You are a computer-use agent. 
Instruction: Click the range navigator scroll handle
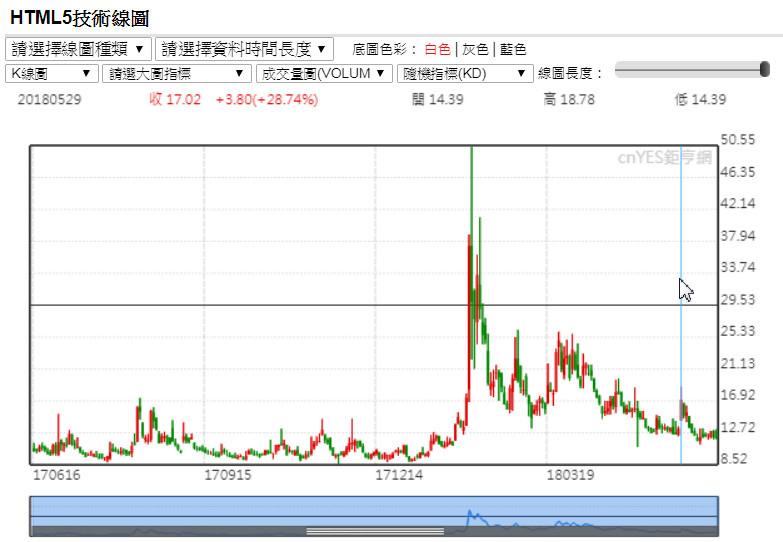pos(375,531)
